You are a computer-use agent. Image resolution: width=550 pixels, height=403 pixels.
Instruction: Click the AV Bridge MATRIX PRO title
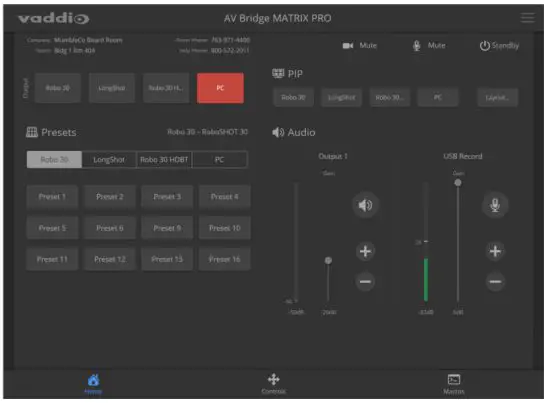[277, 18]
